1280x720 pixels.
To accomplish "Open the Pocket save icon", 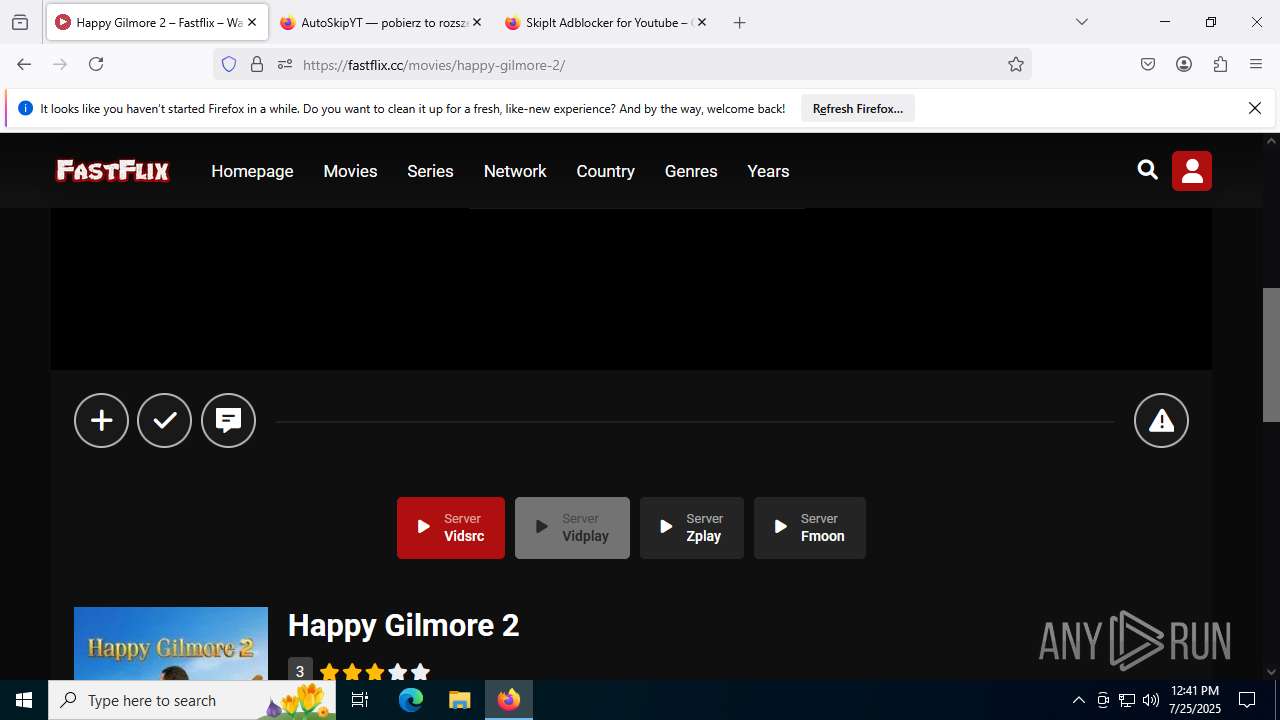I will click(x=1148, y=64).
